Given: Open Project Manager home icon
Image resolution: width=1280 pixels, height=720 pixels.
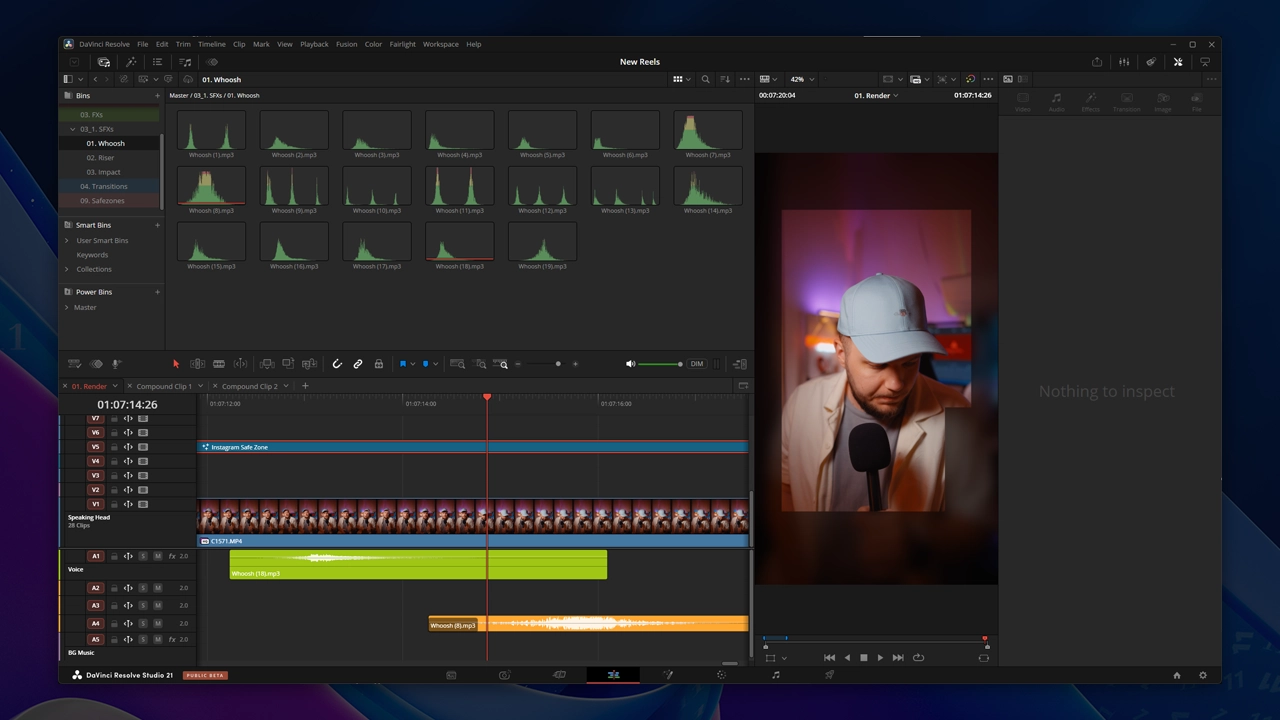Looking at the screenshot, I should tap(1177, 675).
